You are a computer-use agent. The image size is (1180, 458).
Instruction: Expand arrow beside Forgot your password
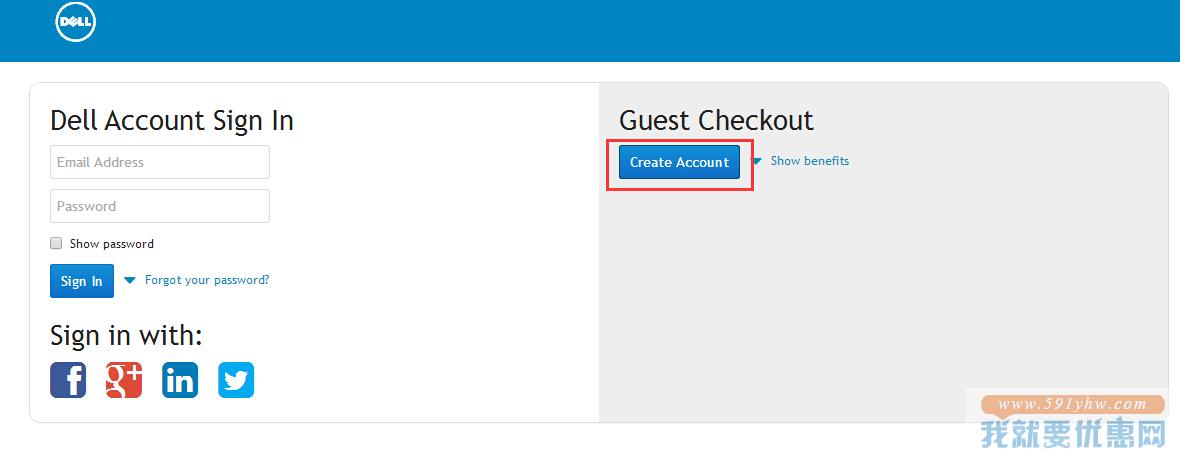coord(129,280)
